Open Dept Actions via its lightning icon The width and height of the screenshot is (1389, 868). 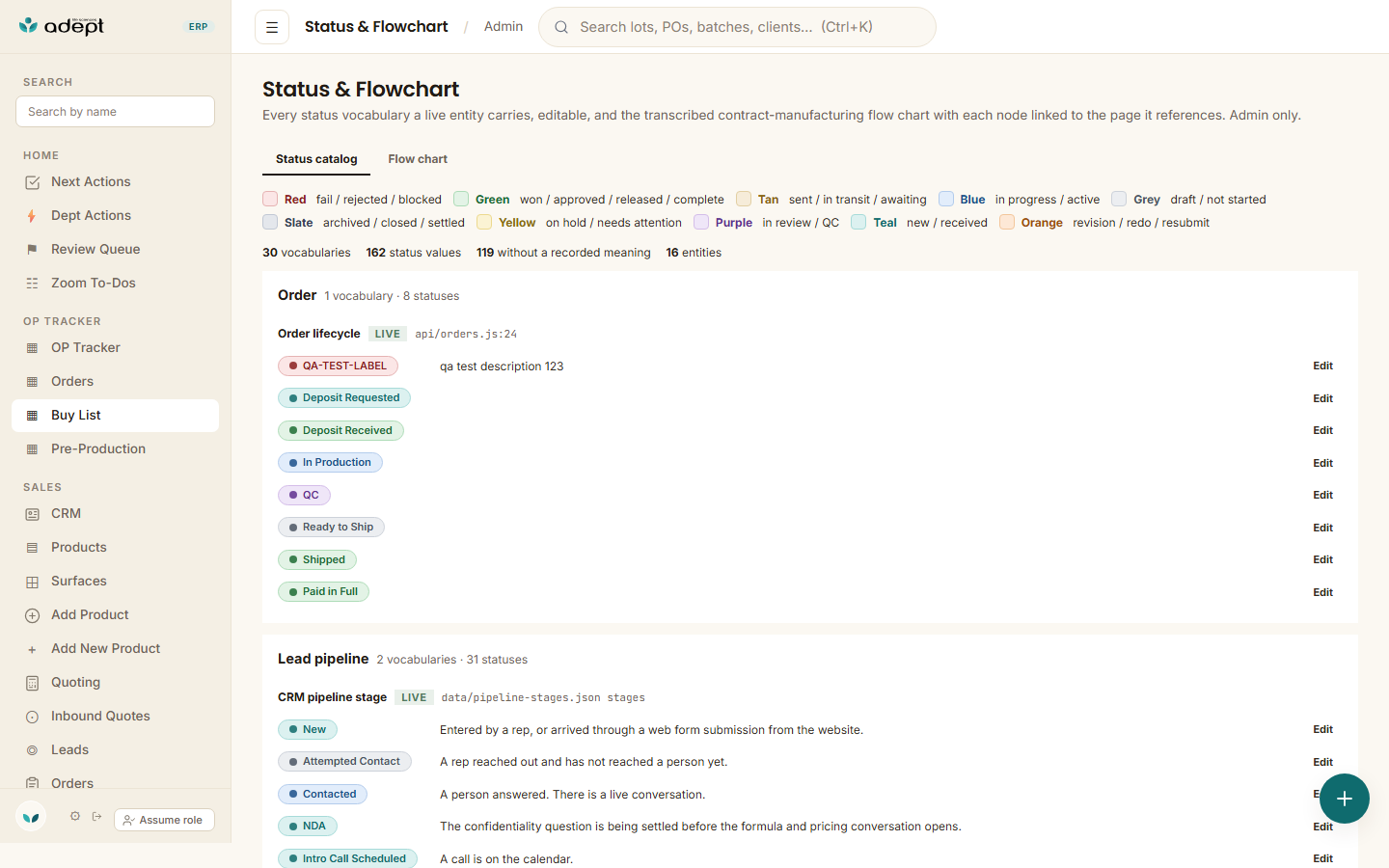pyautogui.click(x=32, y=216)
